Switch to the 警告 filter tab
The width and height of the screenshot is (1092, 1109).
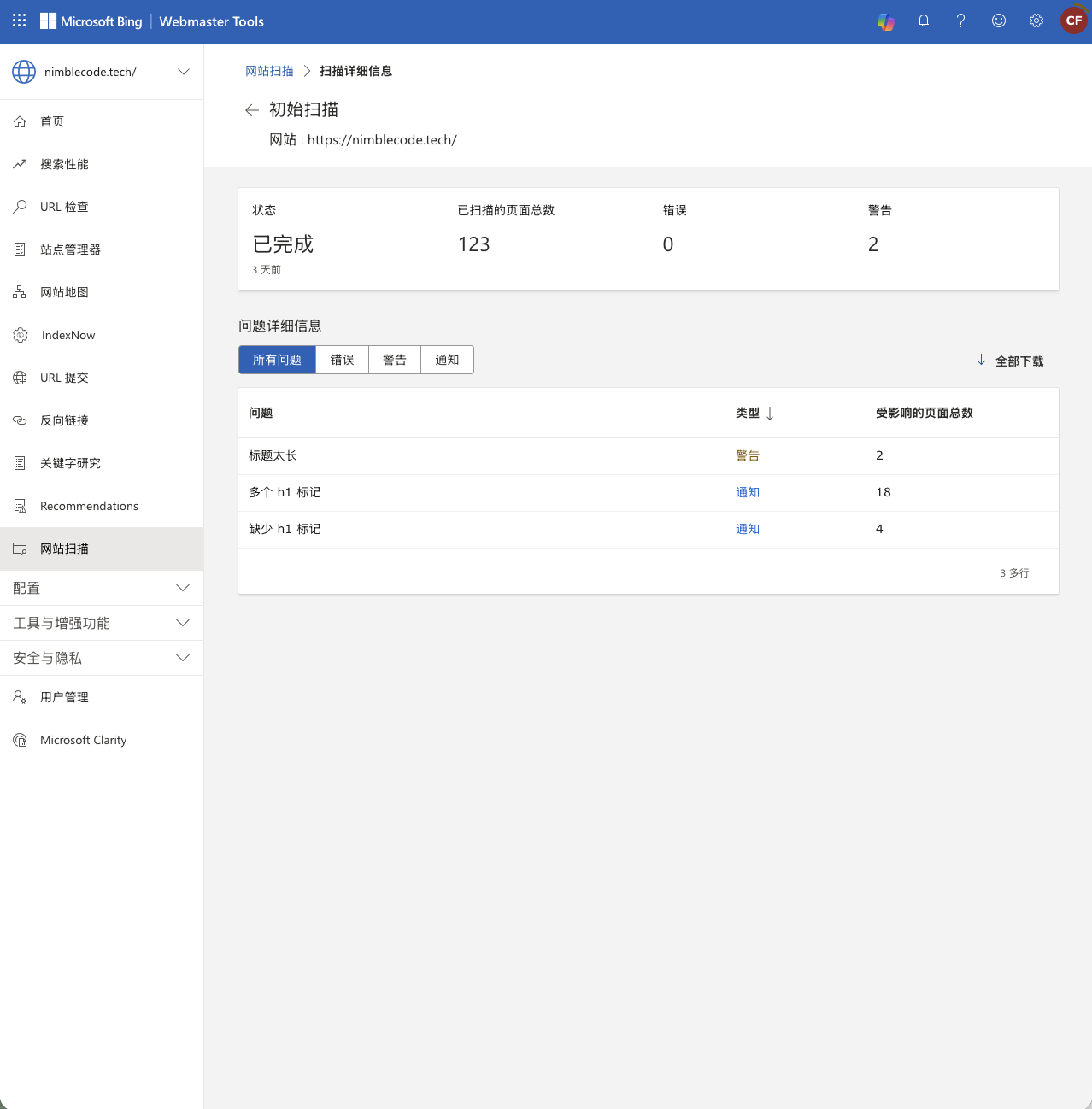click(394, 360)
